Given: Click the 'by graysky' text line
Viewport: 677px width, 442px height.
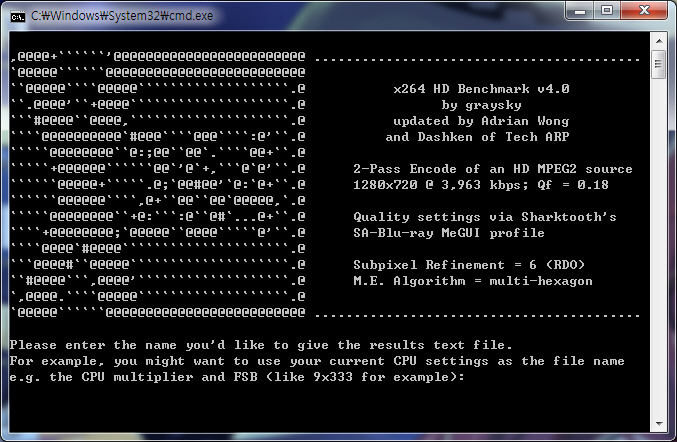Looking at the screenshot, I should pyautogui.click(x=481, y=105).
